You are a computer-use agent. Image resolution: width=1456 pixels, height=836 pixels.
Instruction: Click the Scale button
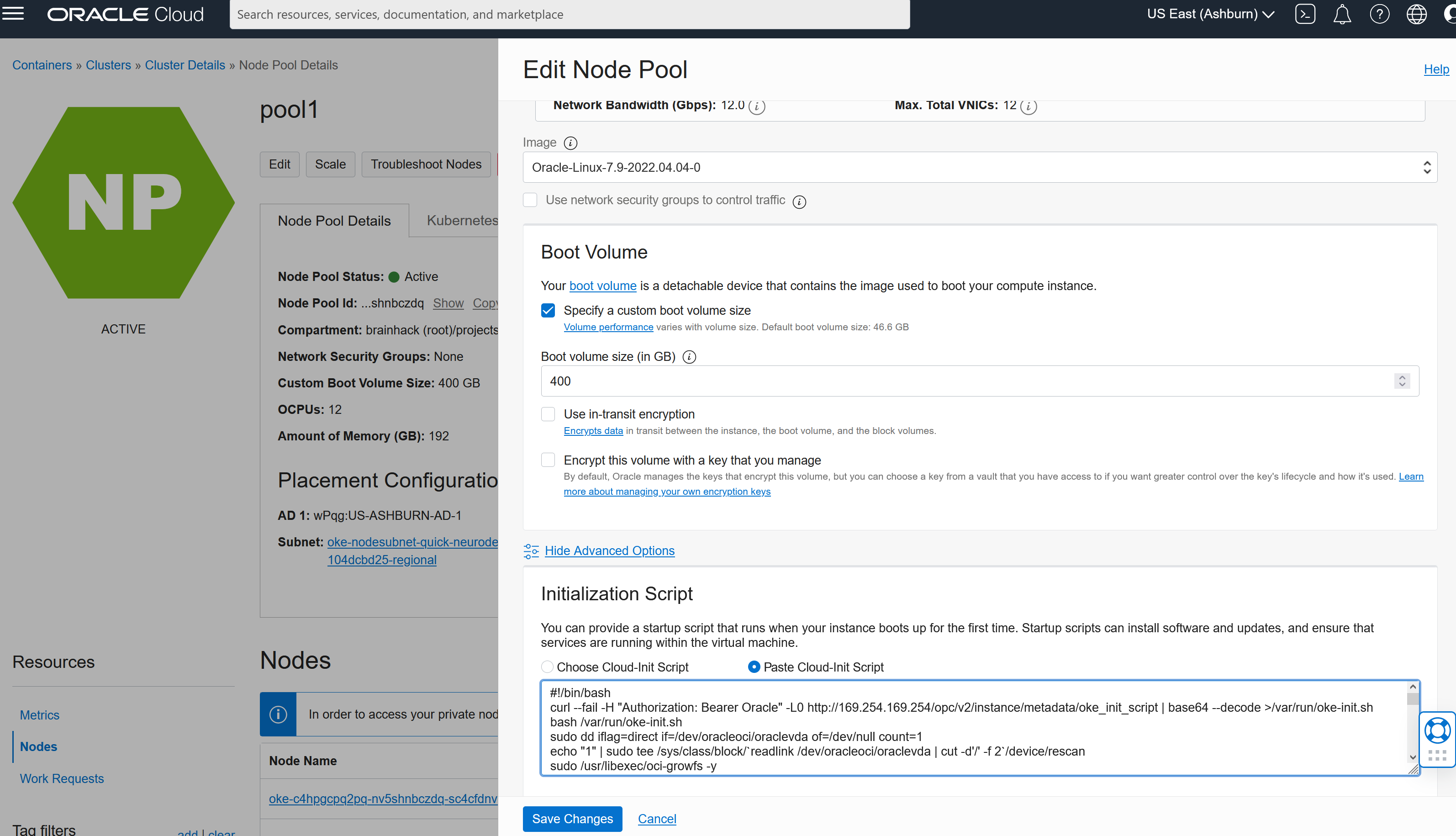coord(330,164)
